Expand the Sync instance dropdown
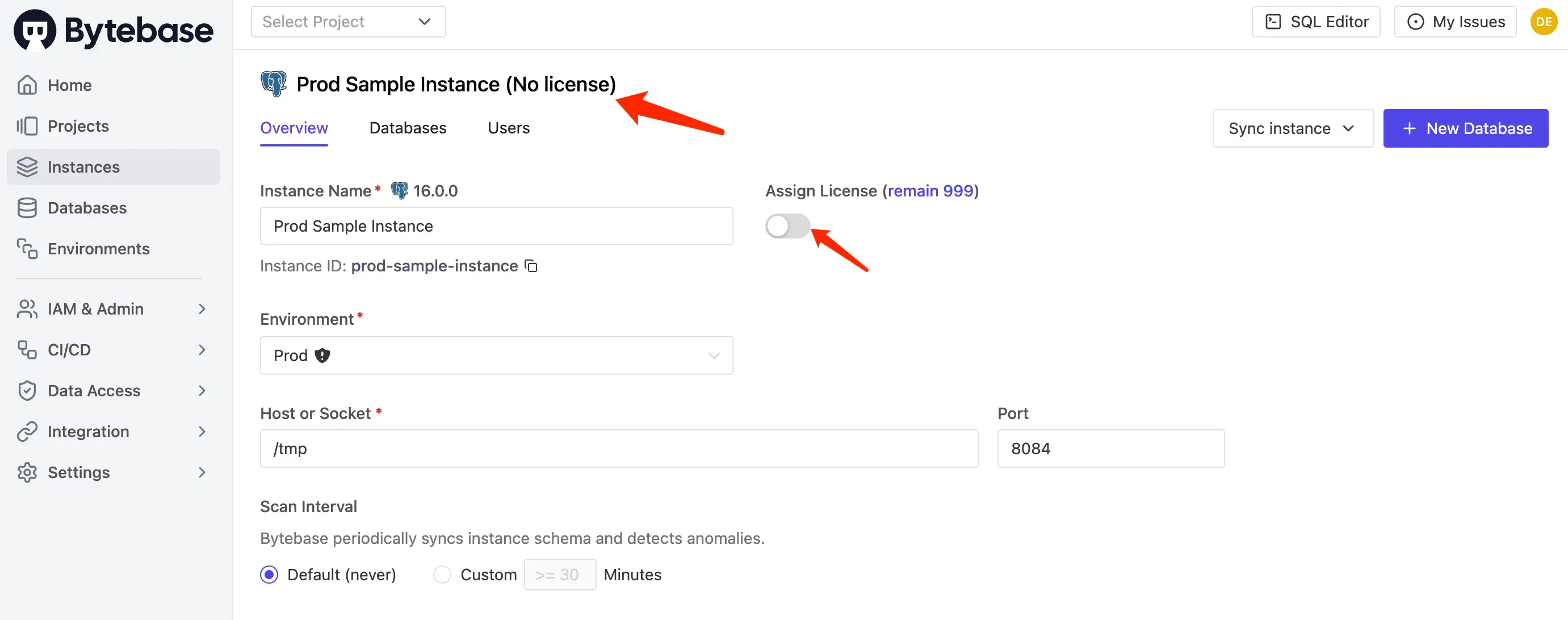1568x620 pixels. coord(1292,128)
